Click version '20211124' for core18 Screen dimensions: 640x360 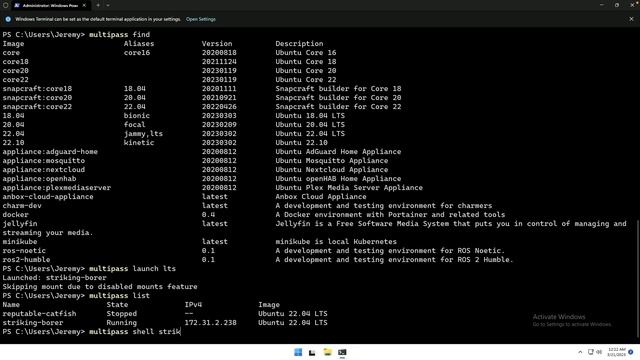[x=219, y=62]
